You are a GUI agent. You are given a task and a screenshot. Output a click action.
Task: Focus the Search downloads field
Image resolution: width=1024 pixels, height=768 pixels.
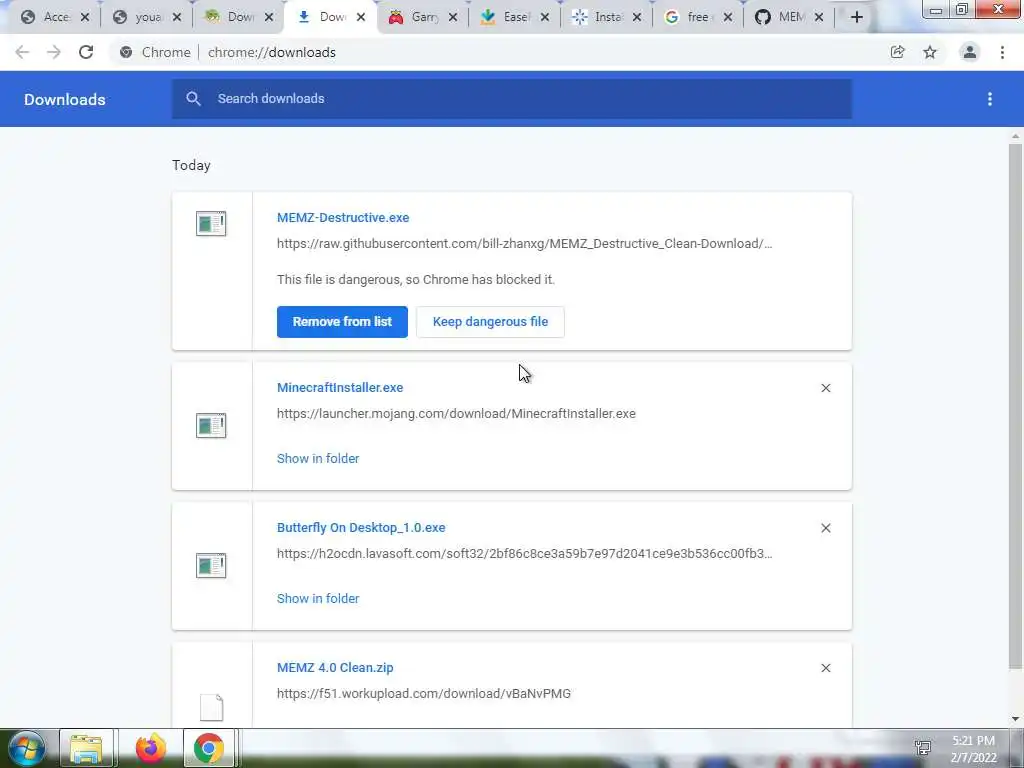click(511, 99)
